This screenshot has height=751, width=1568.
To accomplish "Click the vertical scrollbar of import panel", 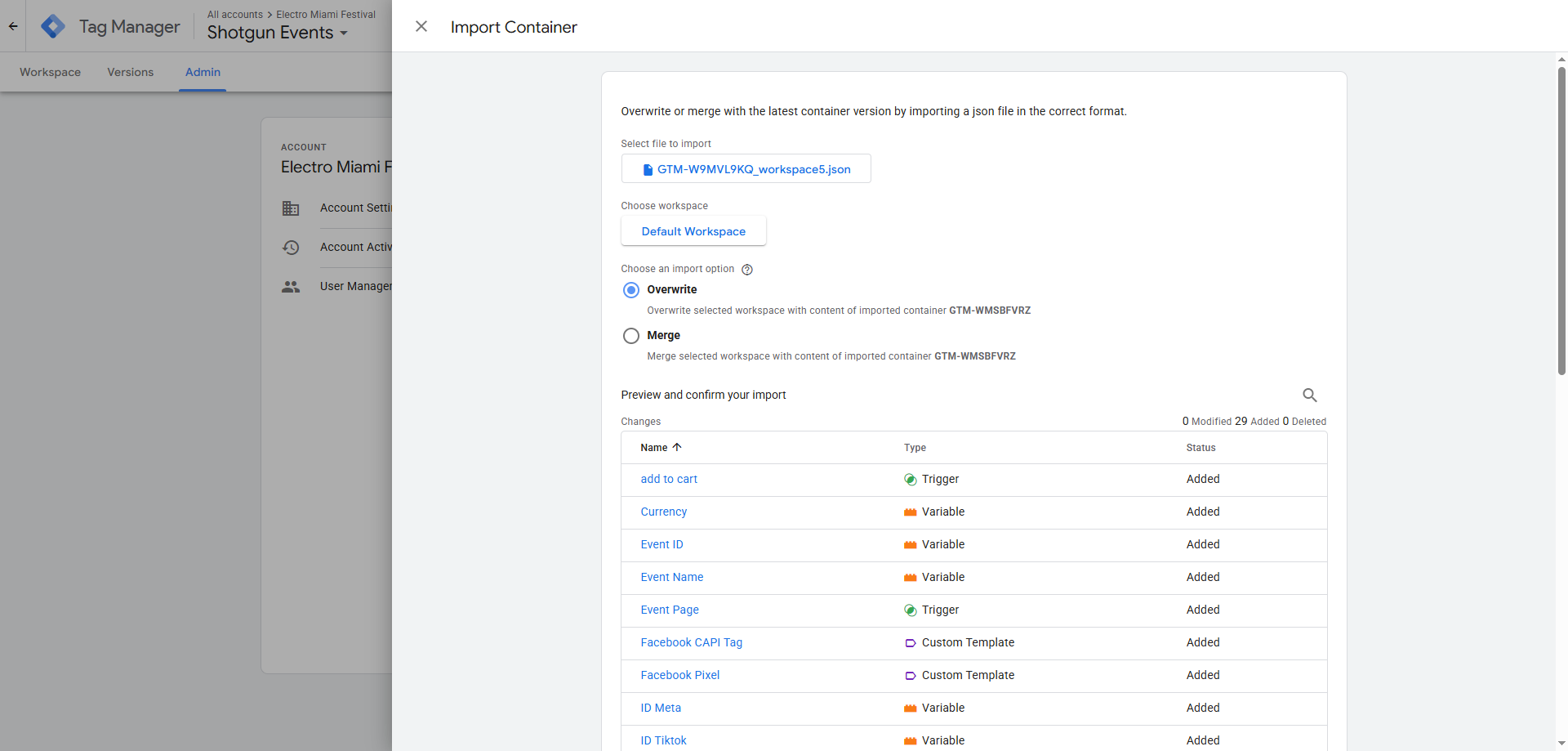I will point(1561,221).
